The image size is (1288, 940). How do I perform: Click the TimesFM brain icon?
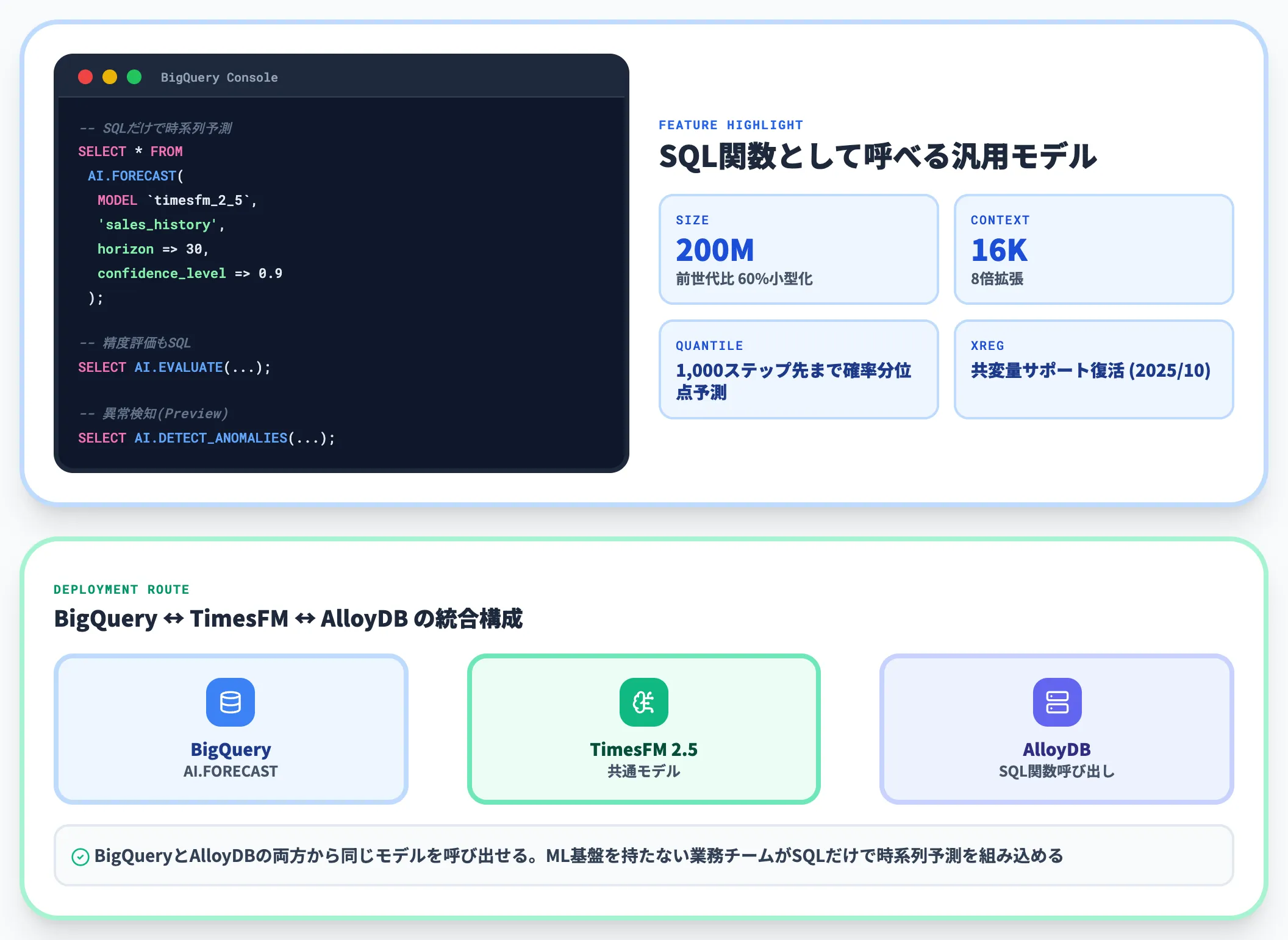644,702
